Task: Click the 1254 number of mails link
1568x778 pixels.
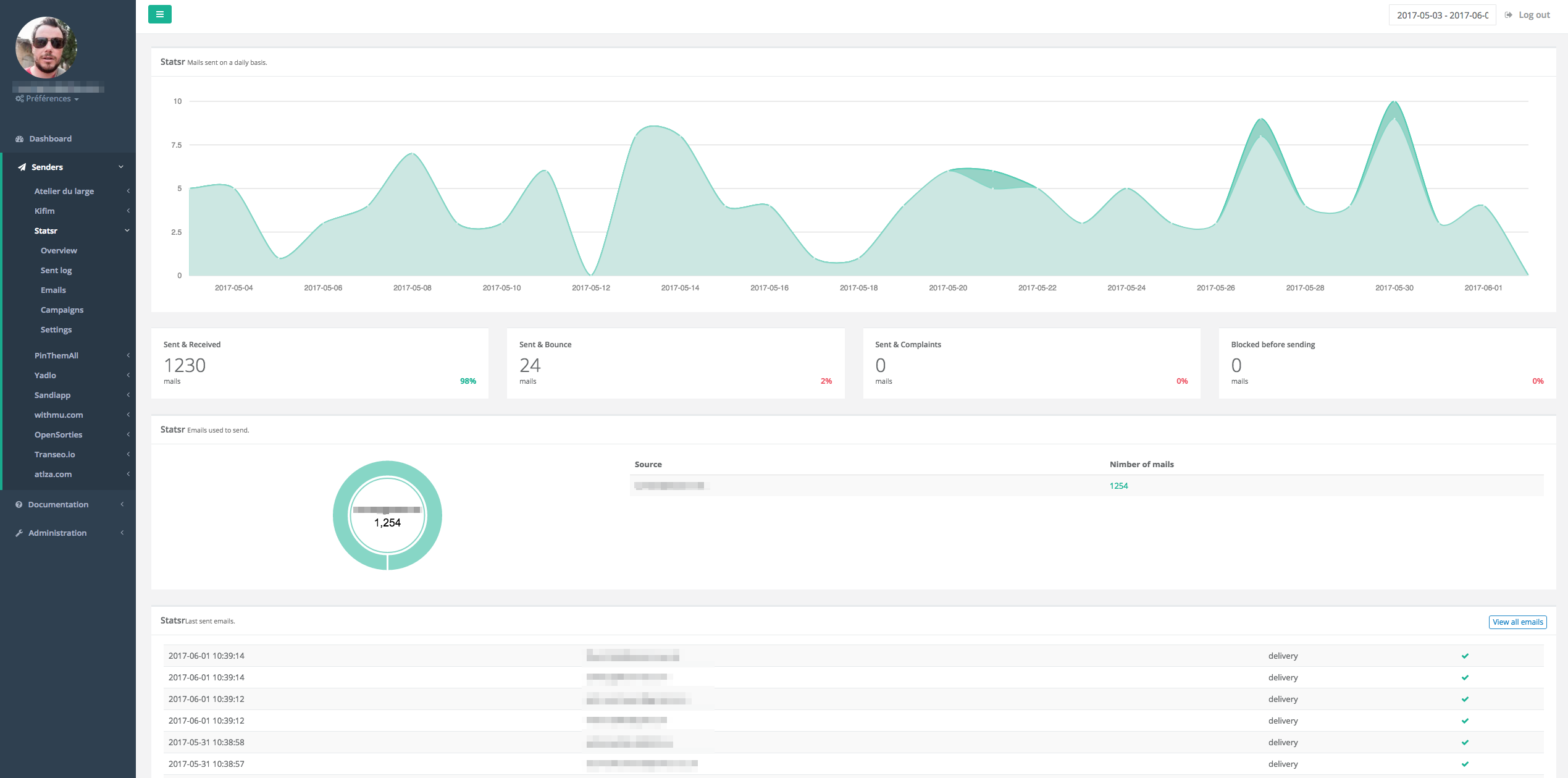Action: [x=1118, y=486]
